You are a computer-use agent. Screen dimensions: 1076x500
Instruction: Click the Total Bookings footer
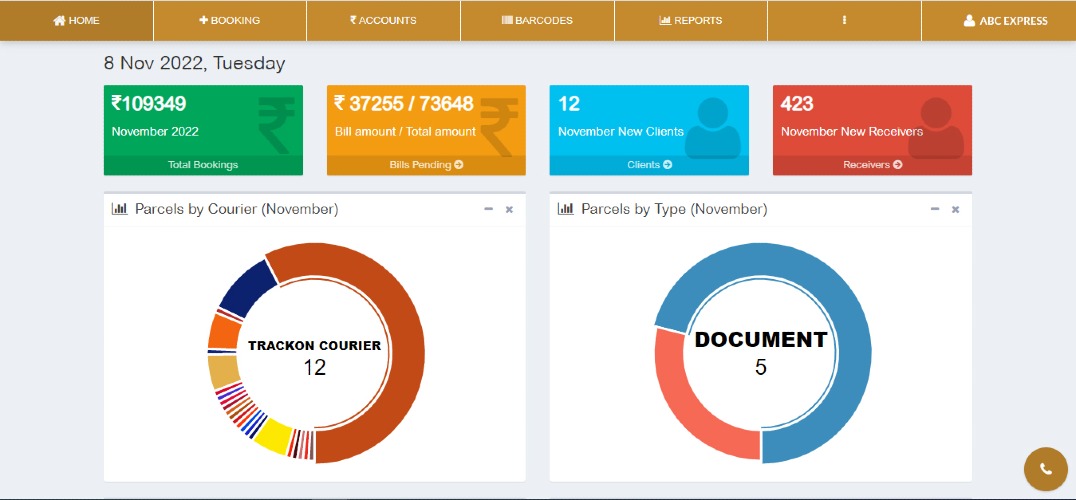[203, 165]
